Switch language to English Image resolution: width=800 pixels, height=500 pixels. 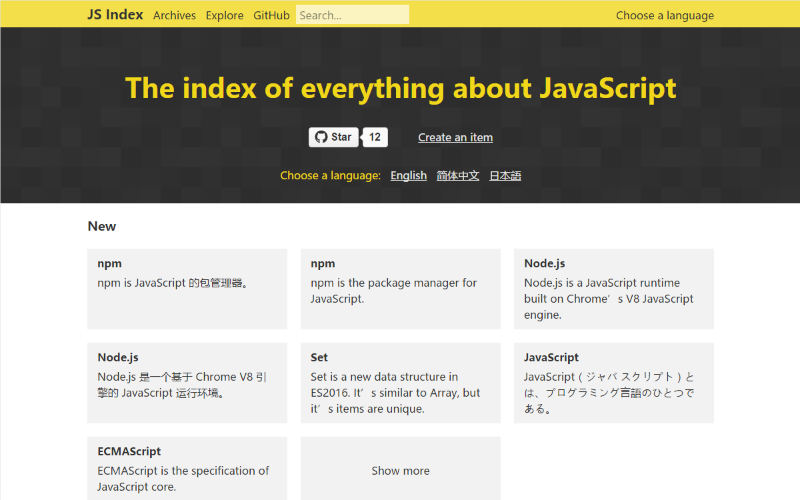click(x=408, y=175)
